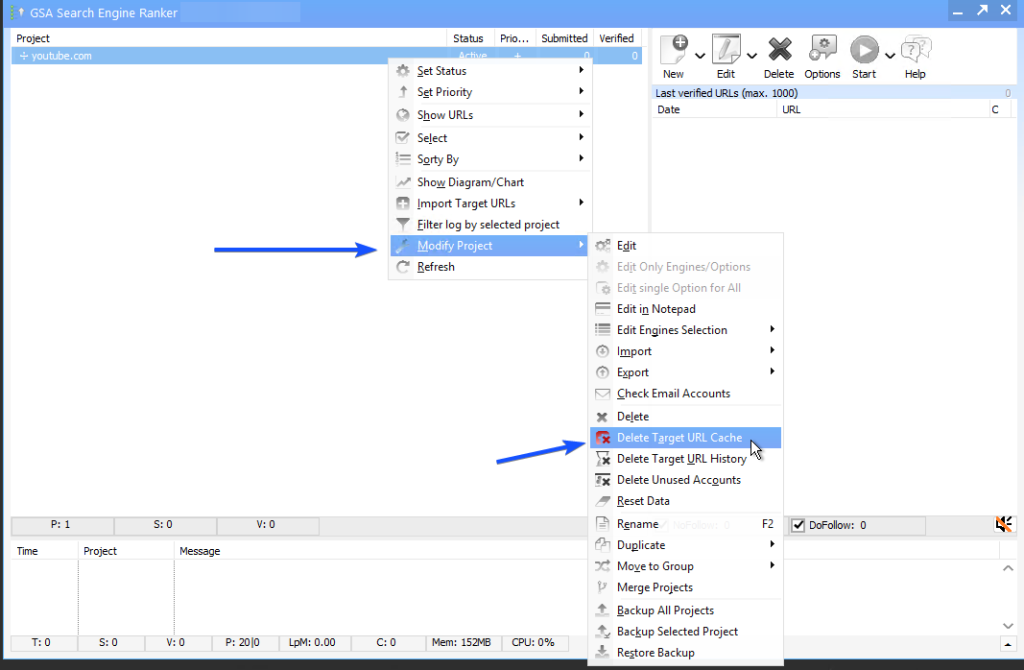Open the Edit button dropdown arrow
Screen dimensions: 1024x670
coord(751,55)
